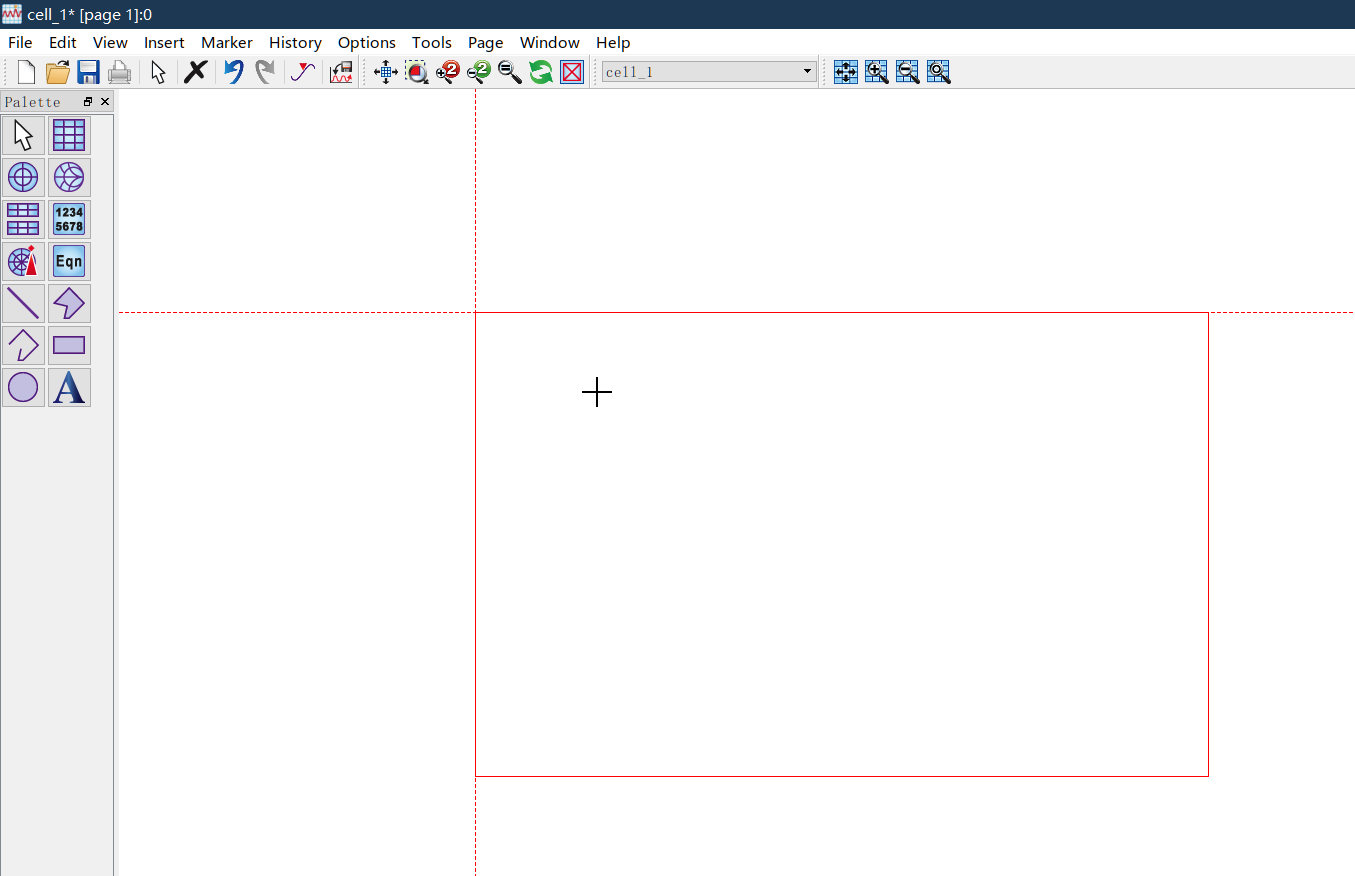Open the Insert menu
Screen dimensions: 1355x876
point(164,42)
